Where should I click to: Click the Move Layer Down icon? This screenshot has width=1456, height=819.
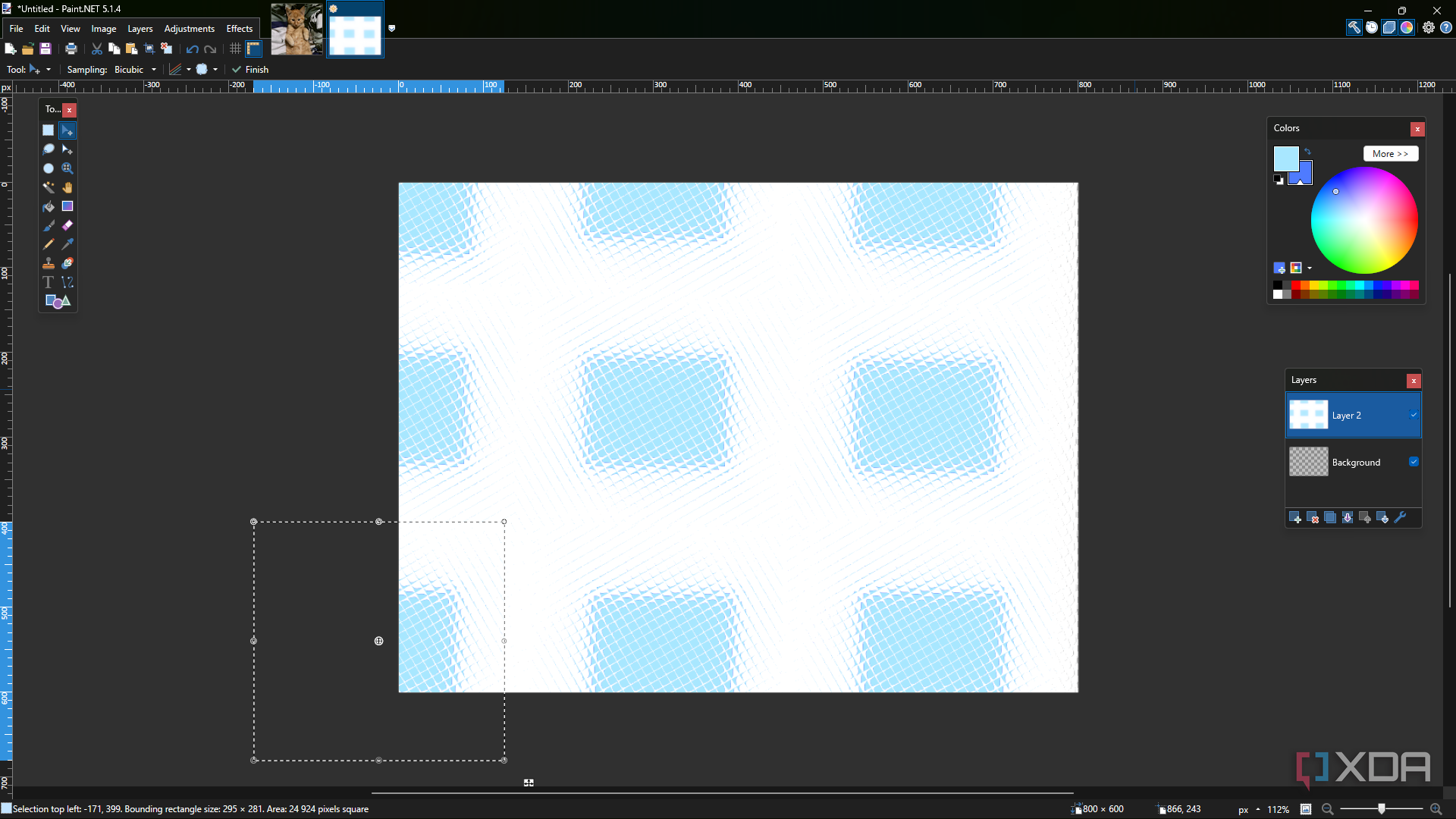pyautogui.click(x=1382, y=517)
